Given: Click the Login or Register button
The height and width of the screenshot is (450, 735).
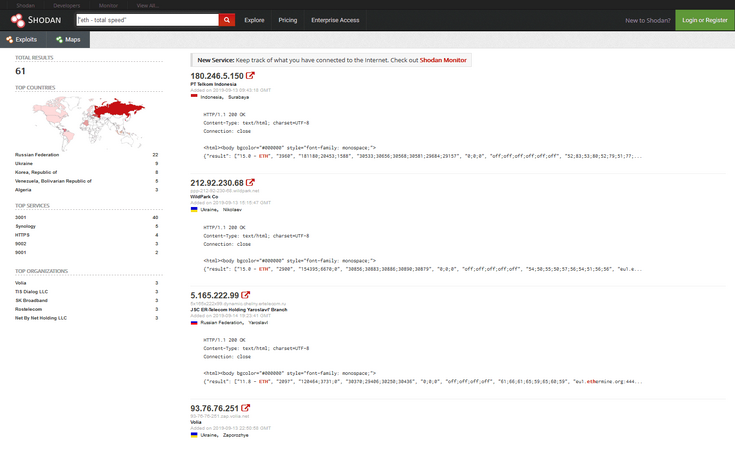Looking at the screenshot, I should [705, 20].
